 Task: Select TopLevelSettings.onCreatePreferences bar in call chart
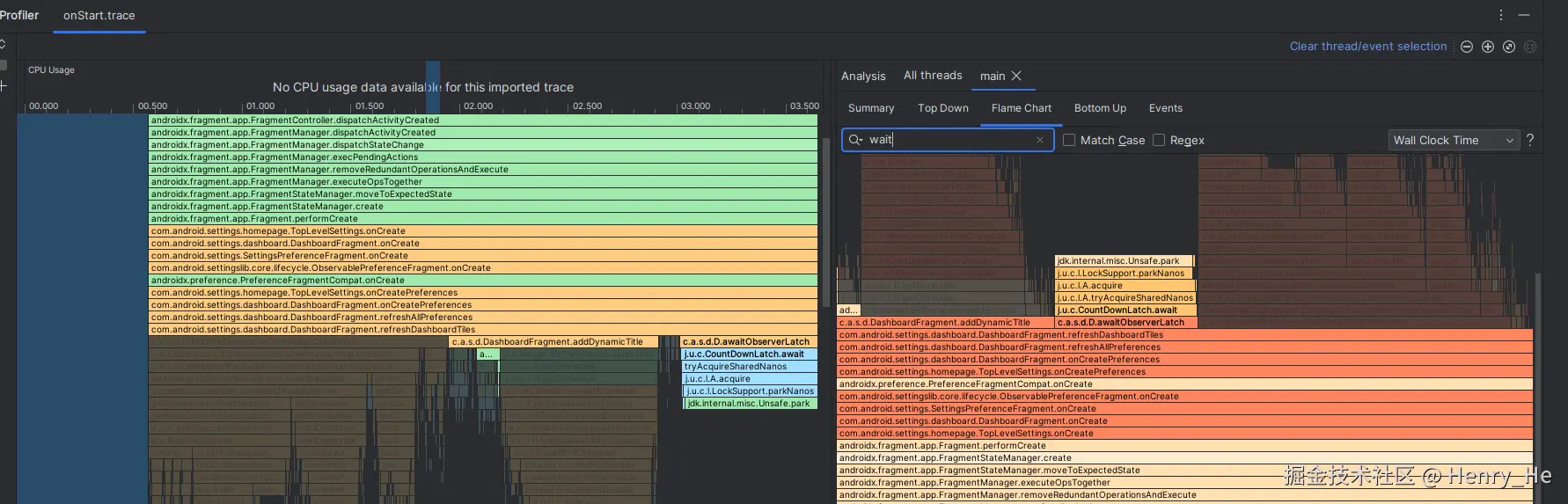click(x=483, y=293)
